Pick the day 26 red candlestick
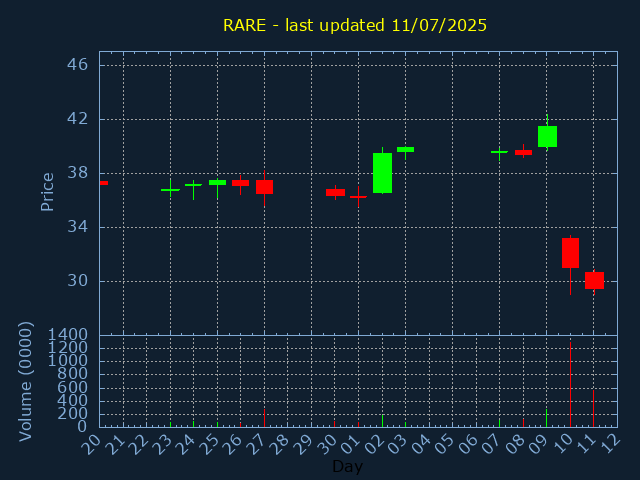The image size is (640, 480). click(x=240, y=183)
